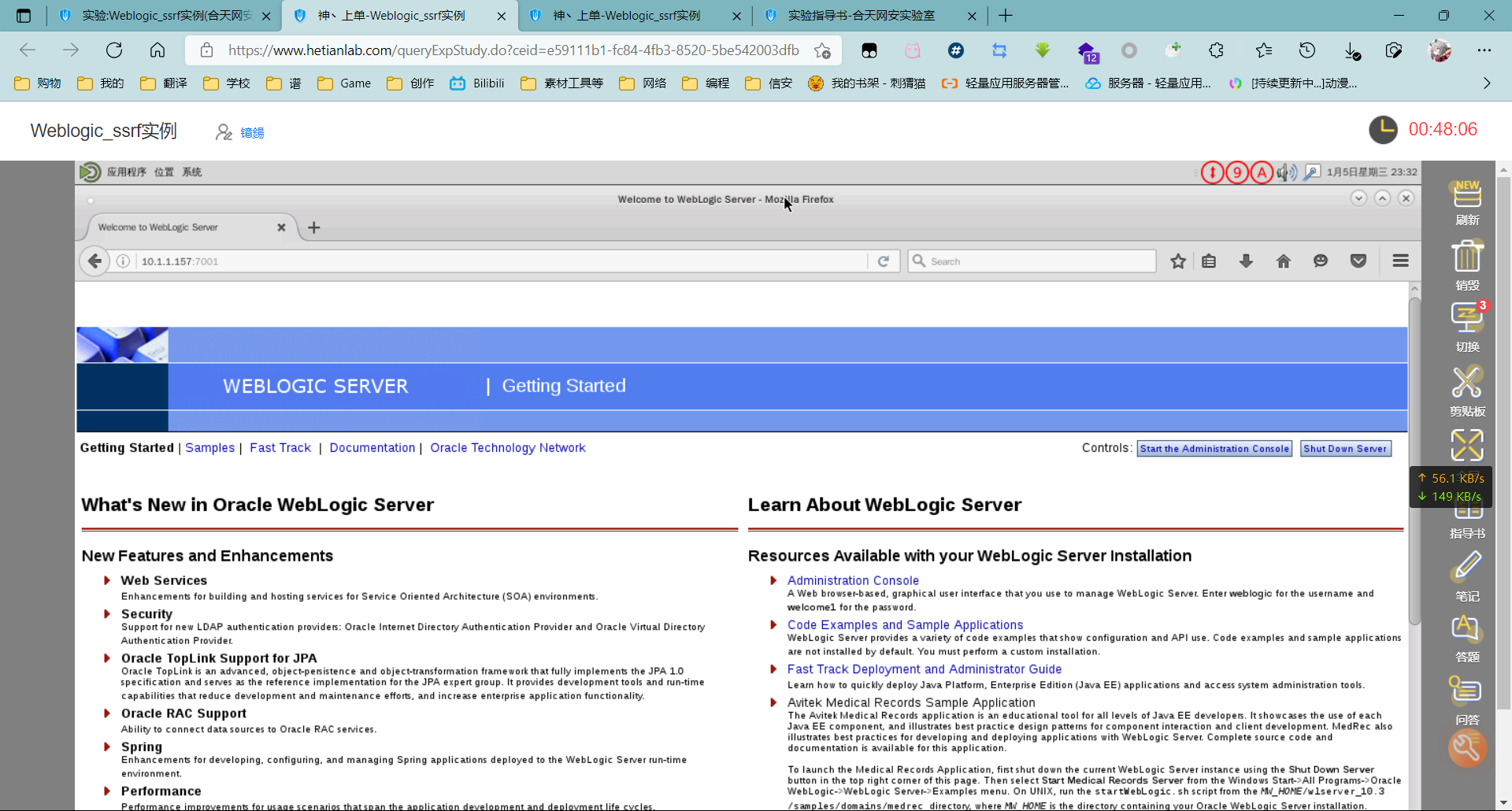Click Firefox back arrow in remote desktop

(x=94, y=261)
